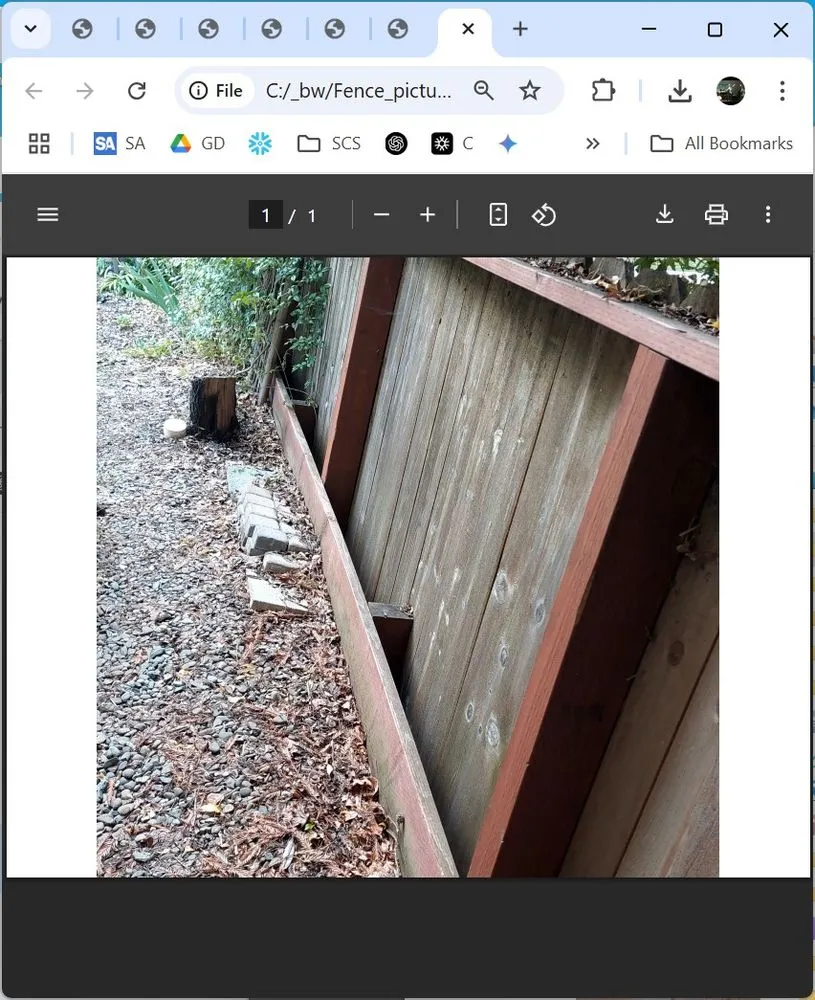Switch to the fourth globe tab
This screenshot has height=1000, width=815.
pos(271,29)
